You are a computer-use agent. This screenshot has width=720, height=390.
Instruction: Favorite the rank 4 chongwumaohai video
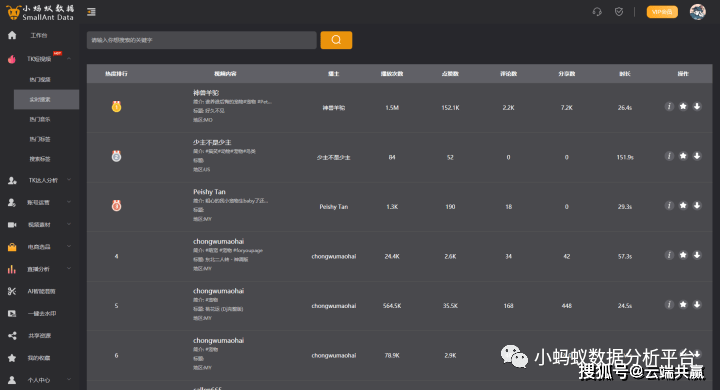pos(683,255)
